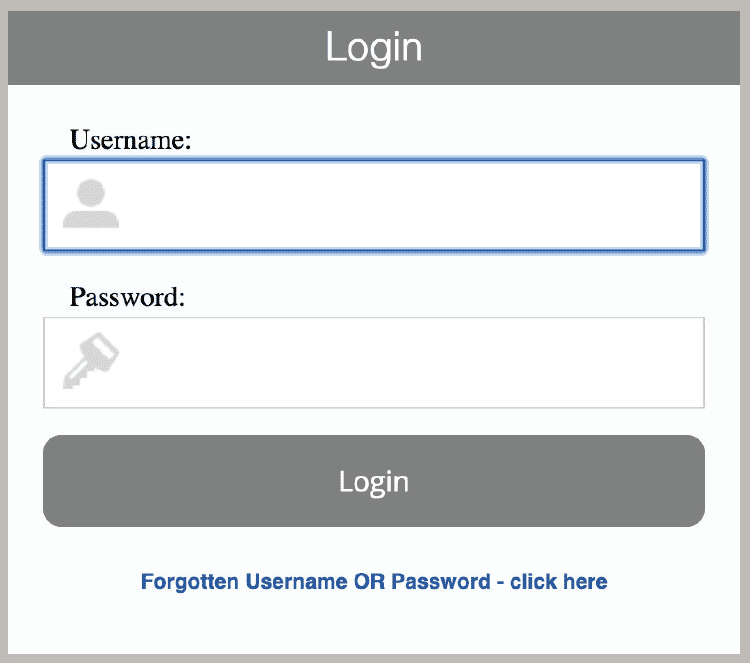
Task: Click the "Password:" label
Action: (x=128, y=297)
